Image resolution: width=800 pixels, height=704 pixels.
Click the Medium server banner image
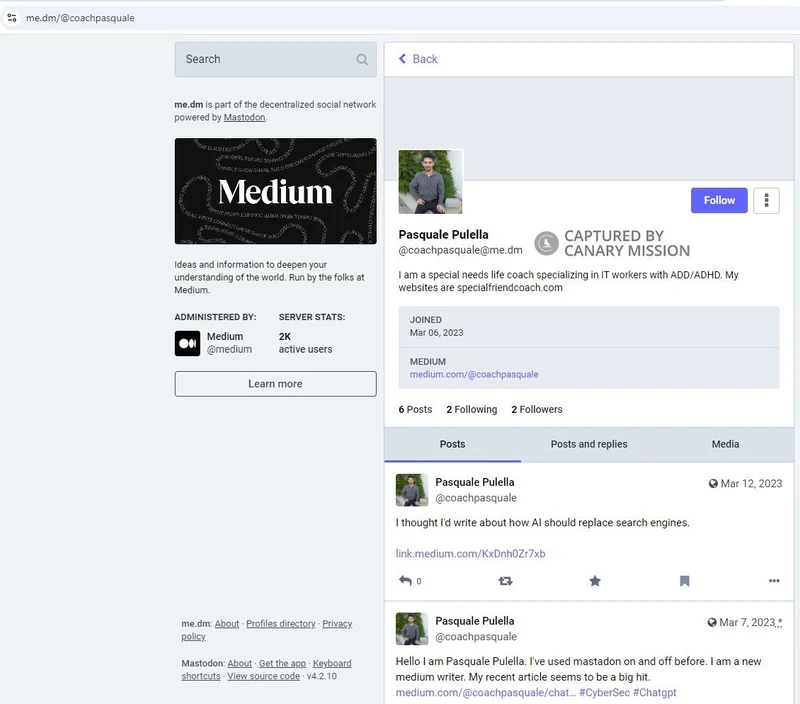[275, 191]
